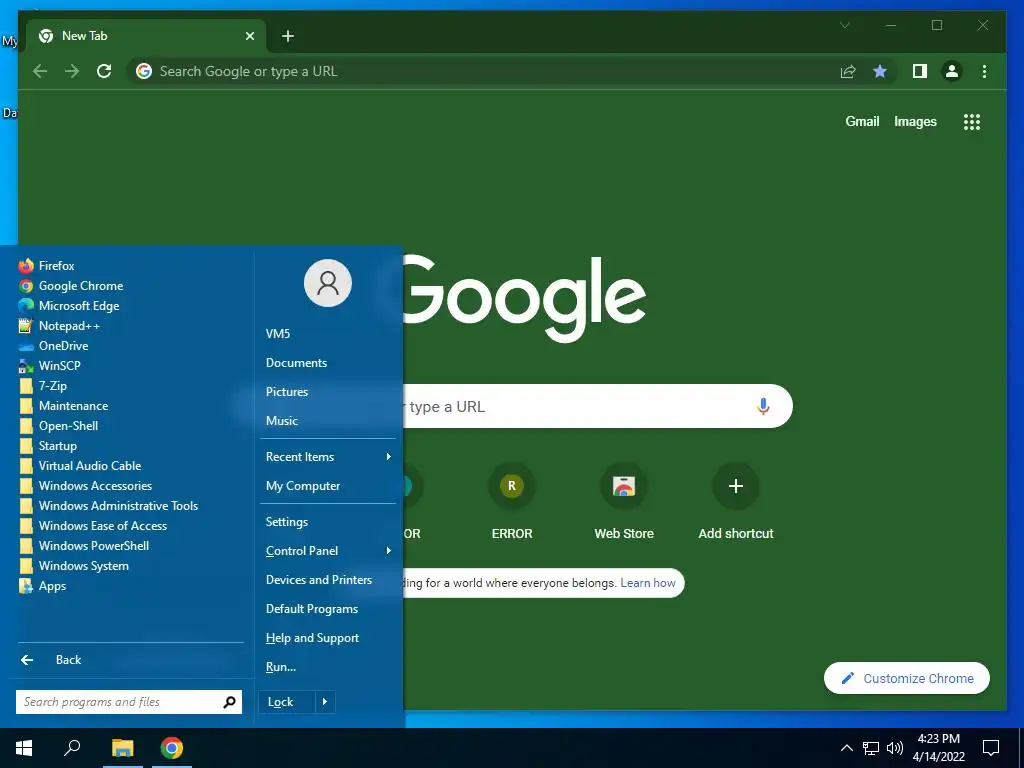The height and width of the screenshot is (768, 1024).
Task: Go back in Chrome history
Action: point(40,71)
